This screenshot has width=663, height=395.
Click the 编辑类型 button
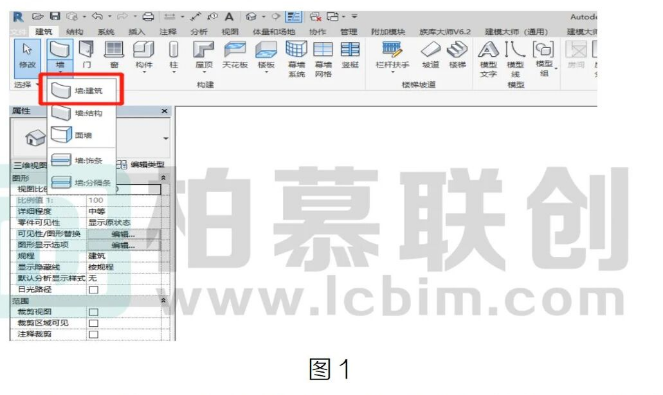tap(141, 165)
